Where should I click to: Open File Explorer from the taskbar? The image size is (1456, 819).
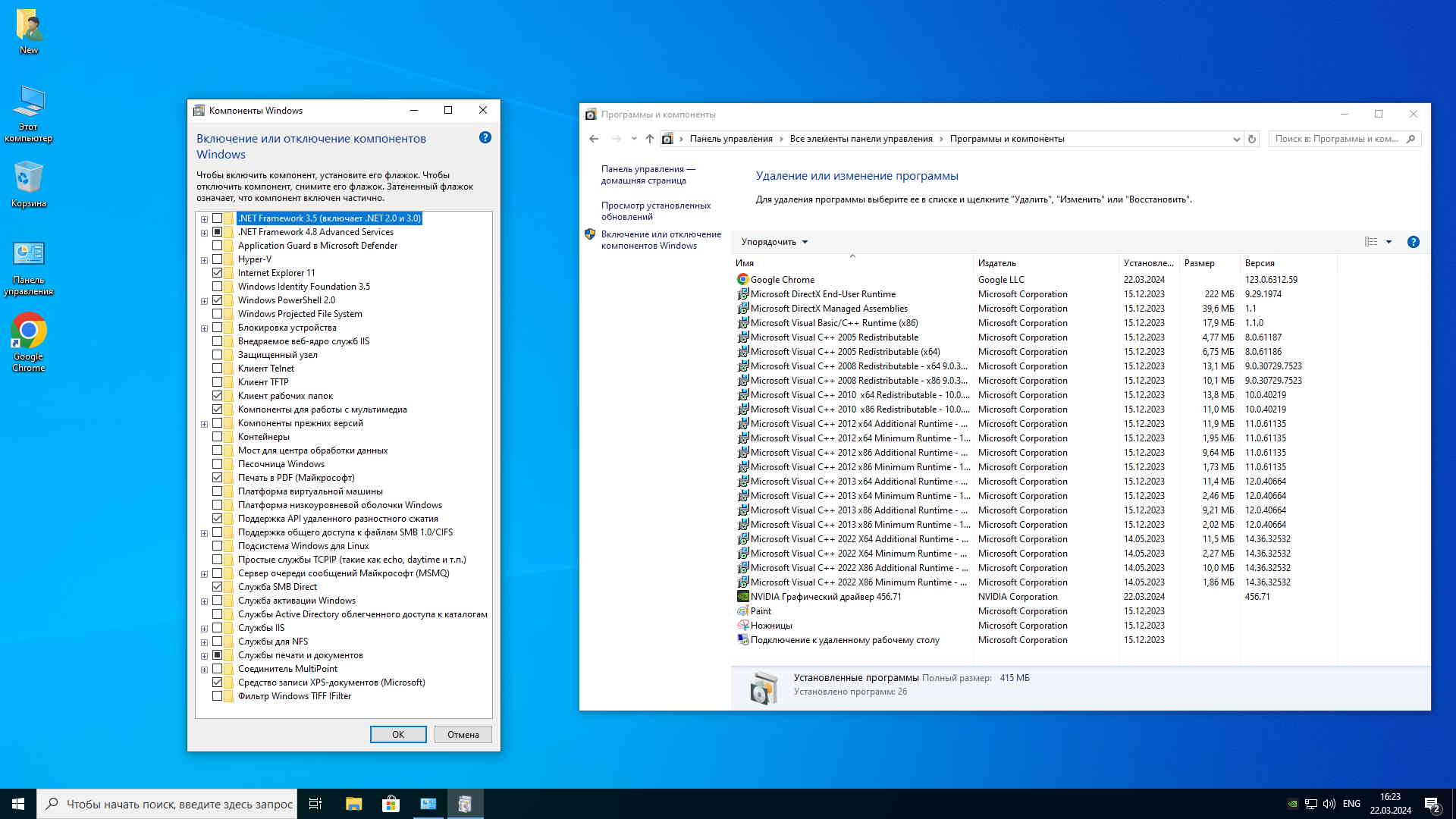(353, 804)
